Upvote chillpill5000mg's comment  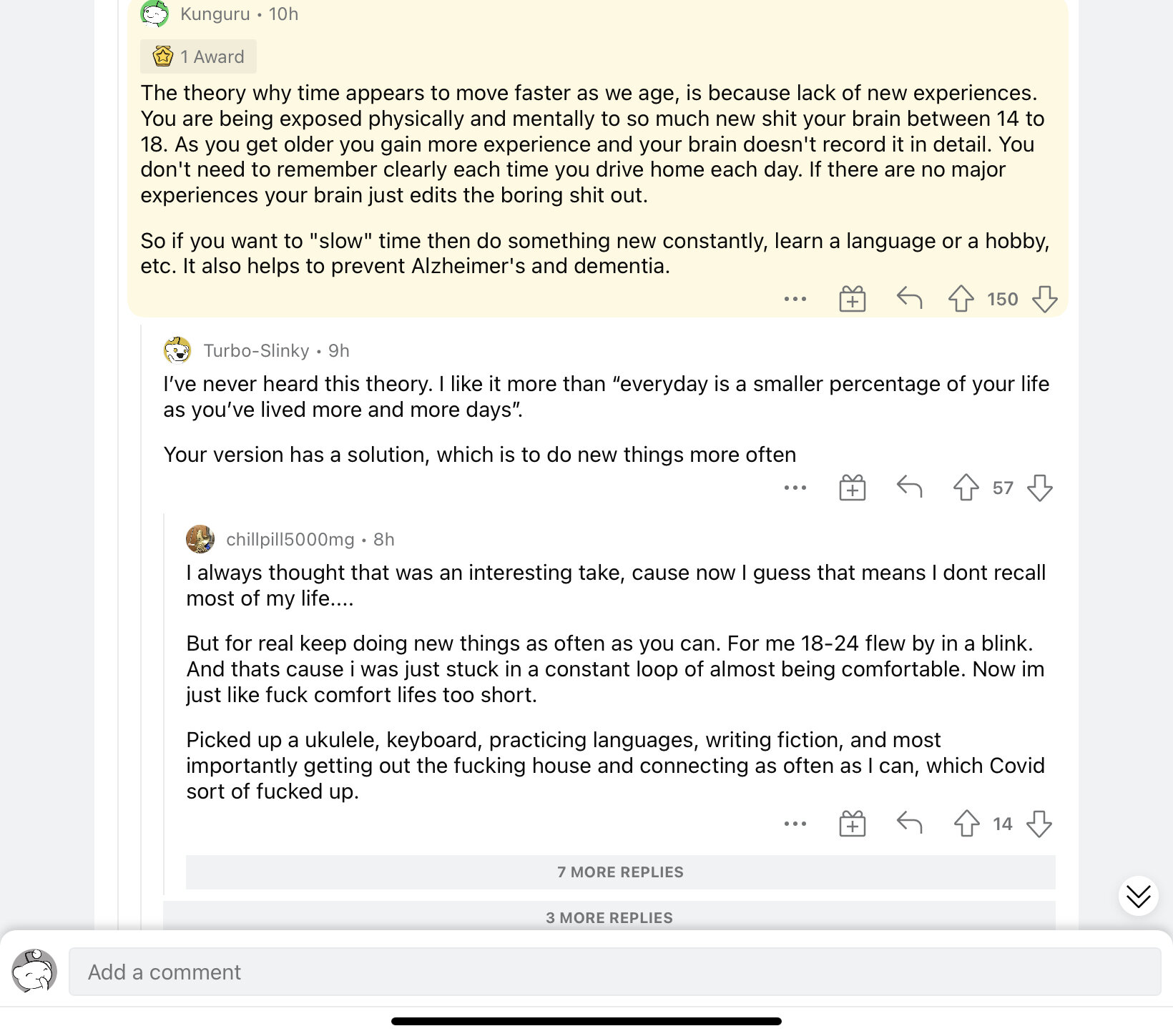pyautogui.click(x=966, y=824)
